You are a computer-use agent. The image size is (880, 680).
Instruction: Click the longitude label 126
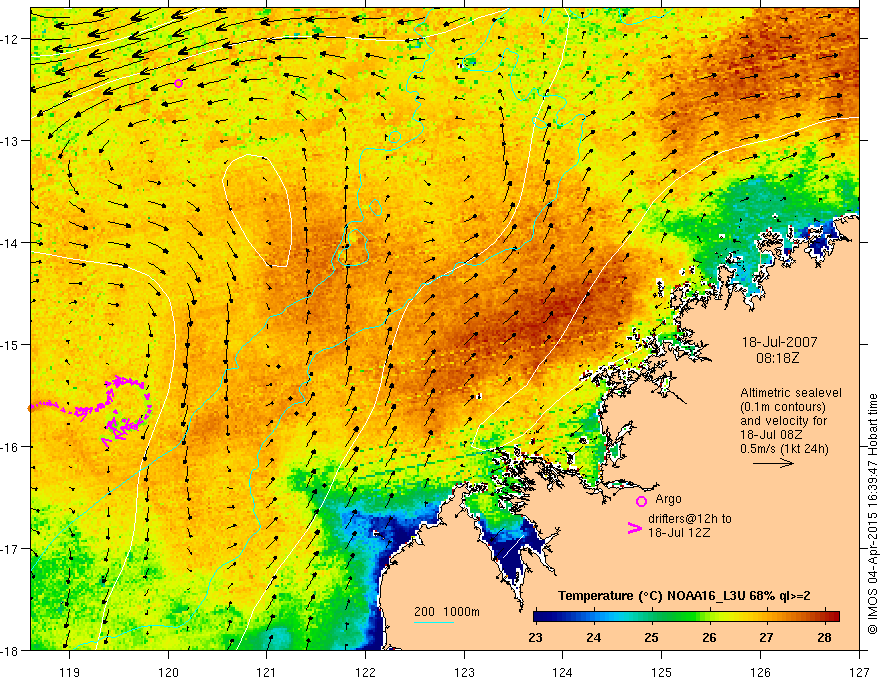coord(760,672)
